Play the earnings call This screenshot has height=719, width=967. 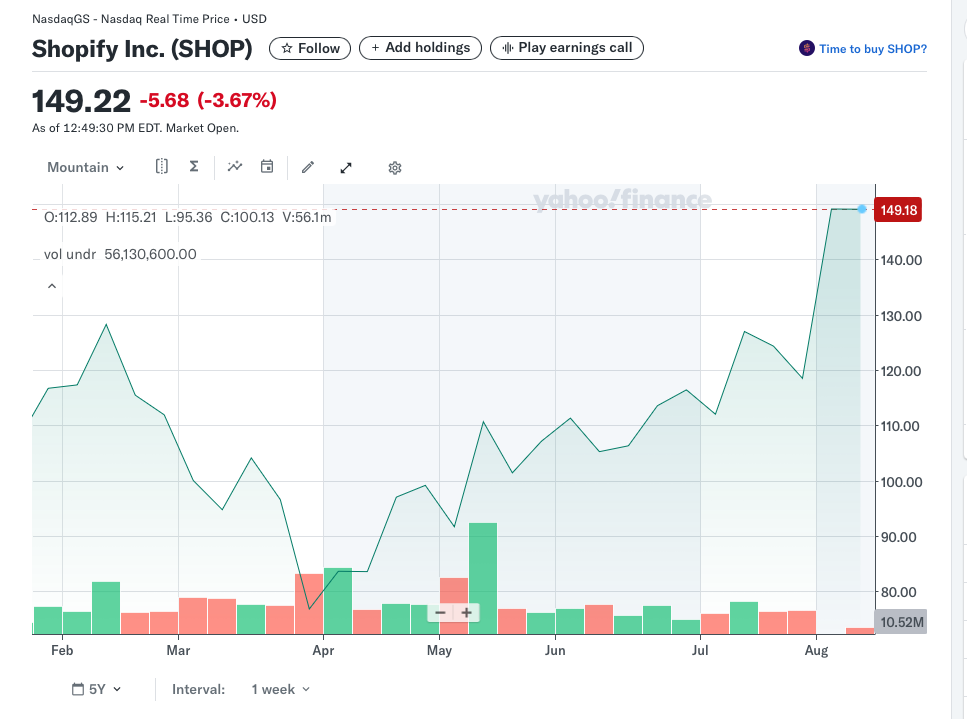[x=567, y=48]
